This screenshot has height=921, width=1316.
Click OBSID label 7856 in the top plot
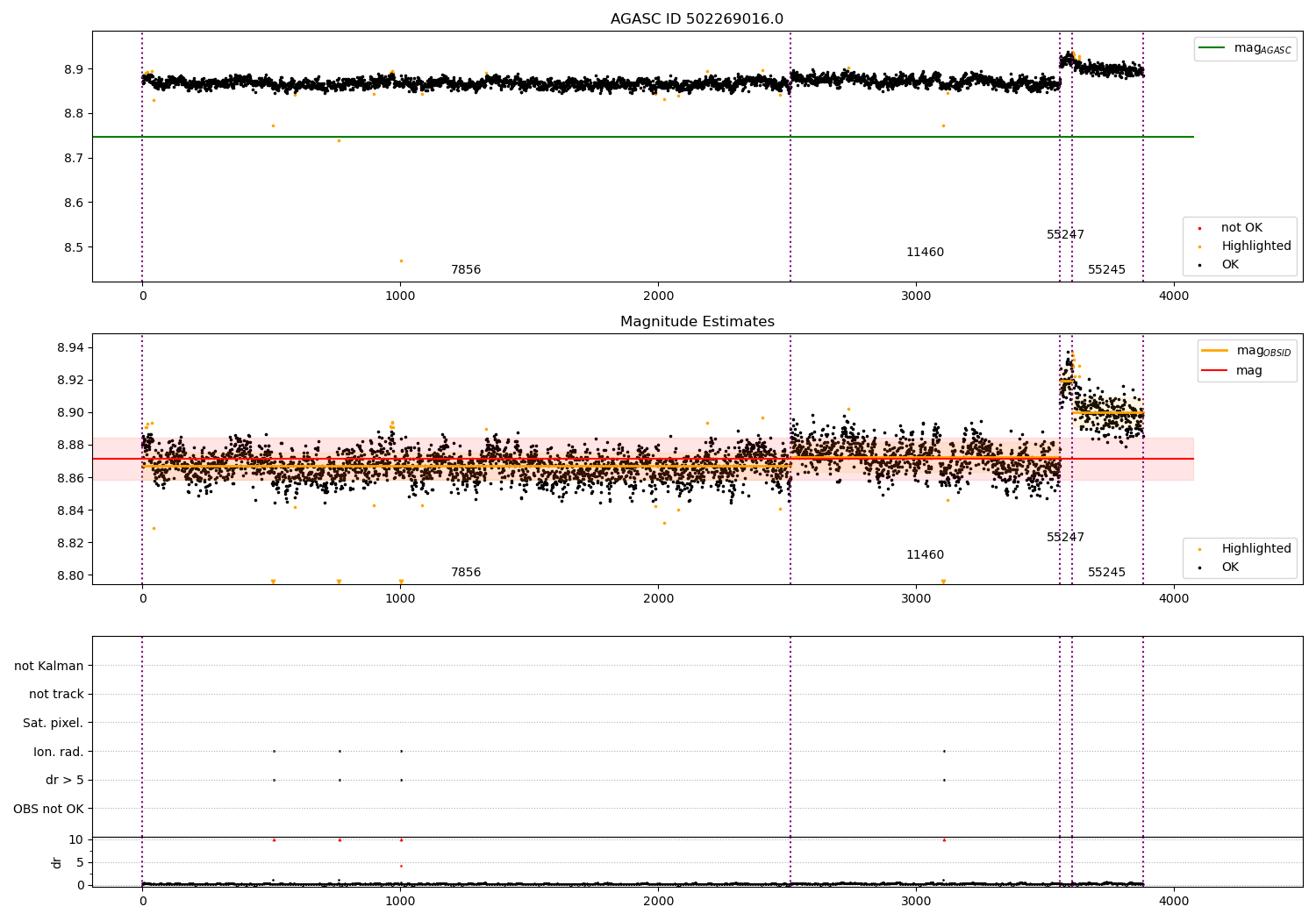[x=466, y=270]
